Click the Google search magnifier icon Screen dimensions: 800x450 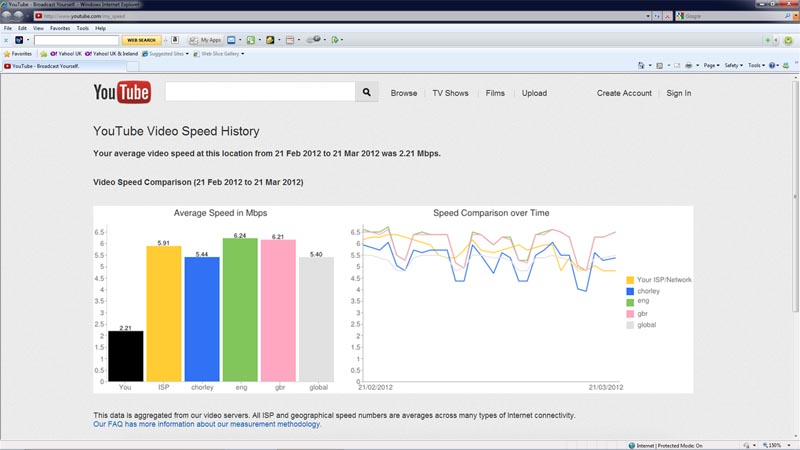pyautogui.click(x=787, y=16)
